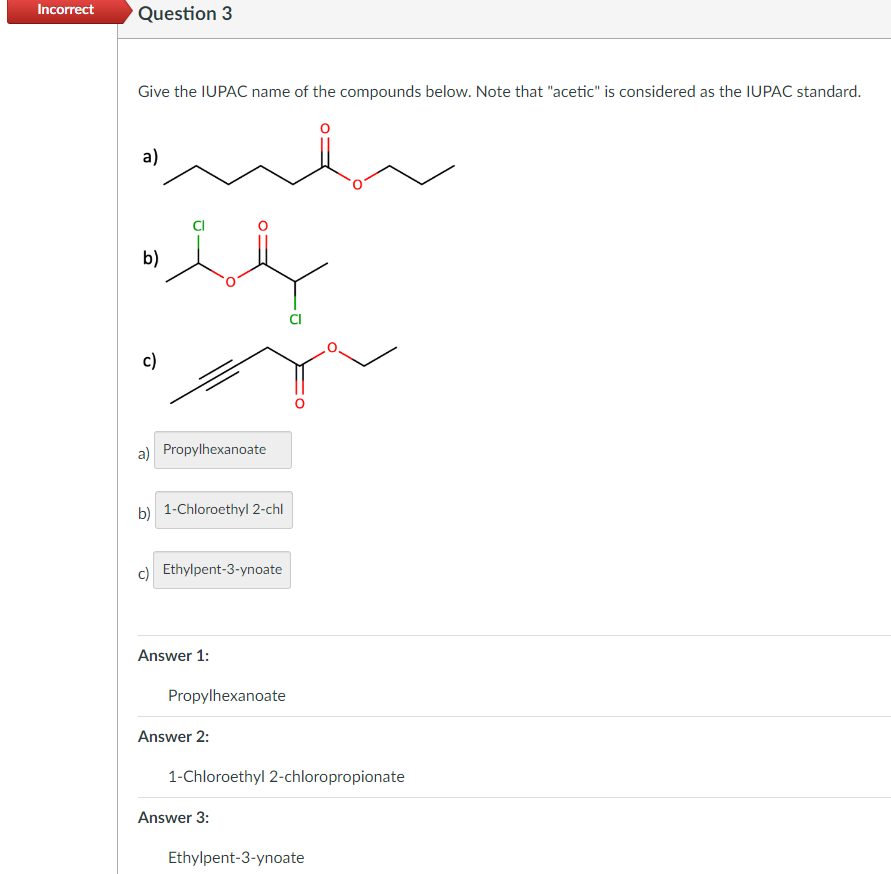Click the Incorrect status flag
Screen dimensions: 891x874
point(63,10)
